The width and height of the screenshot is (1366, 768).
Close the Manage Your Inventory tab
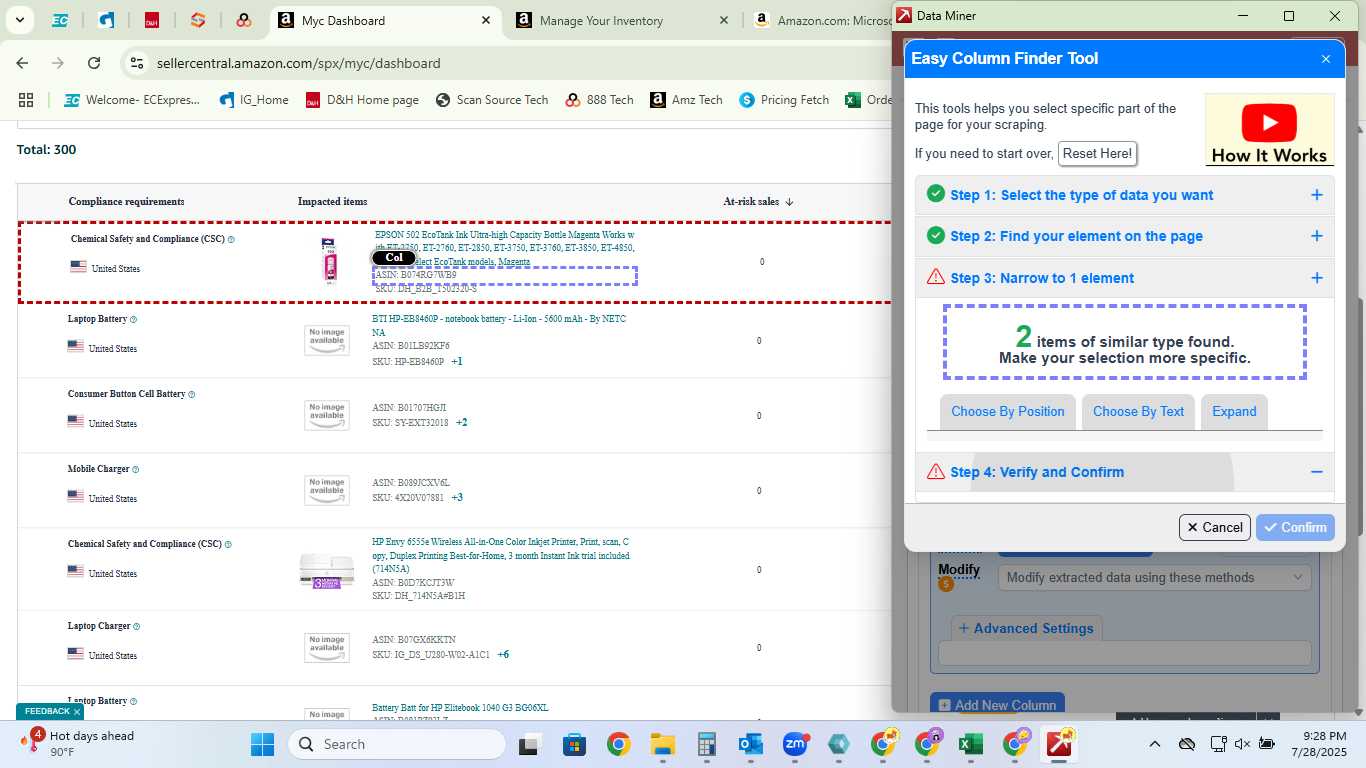(x=724, y=20)
